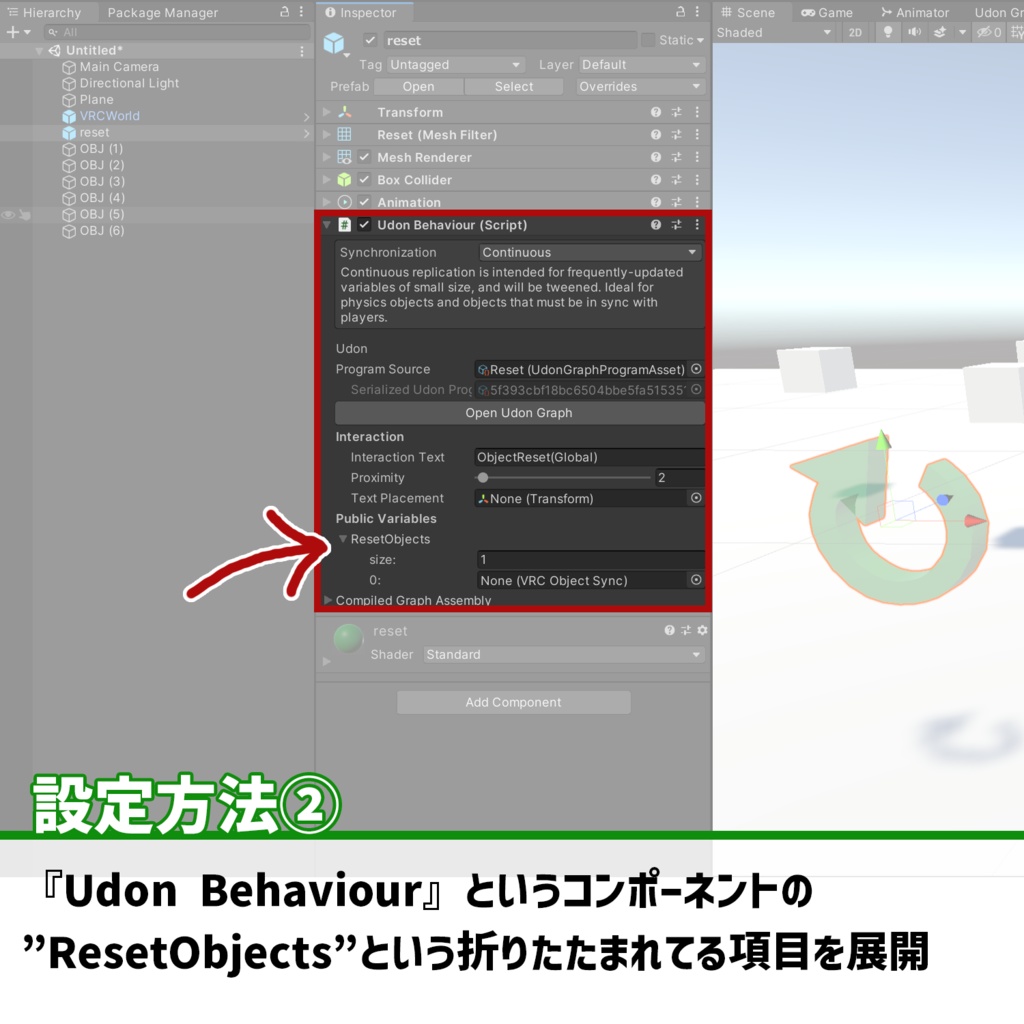
Task: Open the Synchronization dropdown
Action: 588,252
